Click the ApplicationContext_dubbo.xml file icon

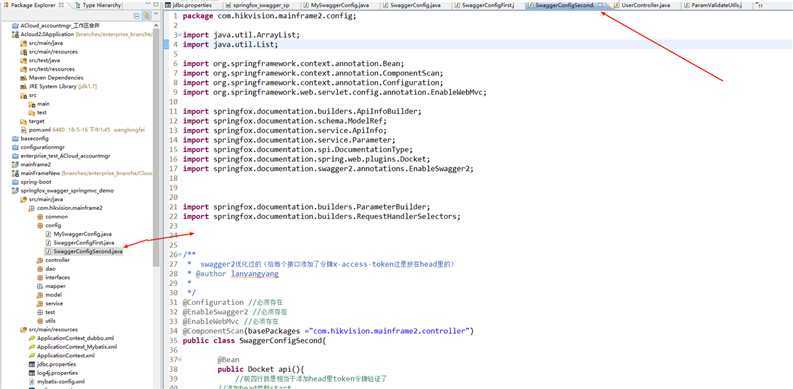32,338
